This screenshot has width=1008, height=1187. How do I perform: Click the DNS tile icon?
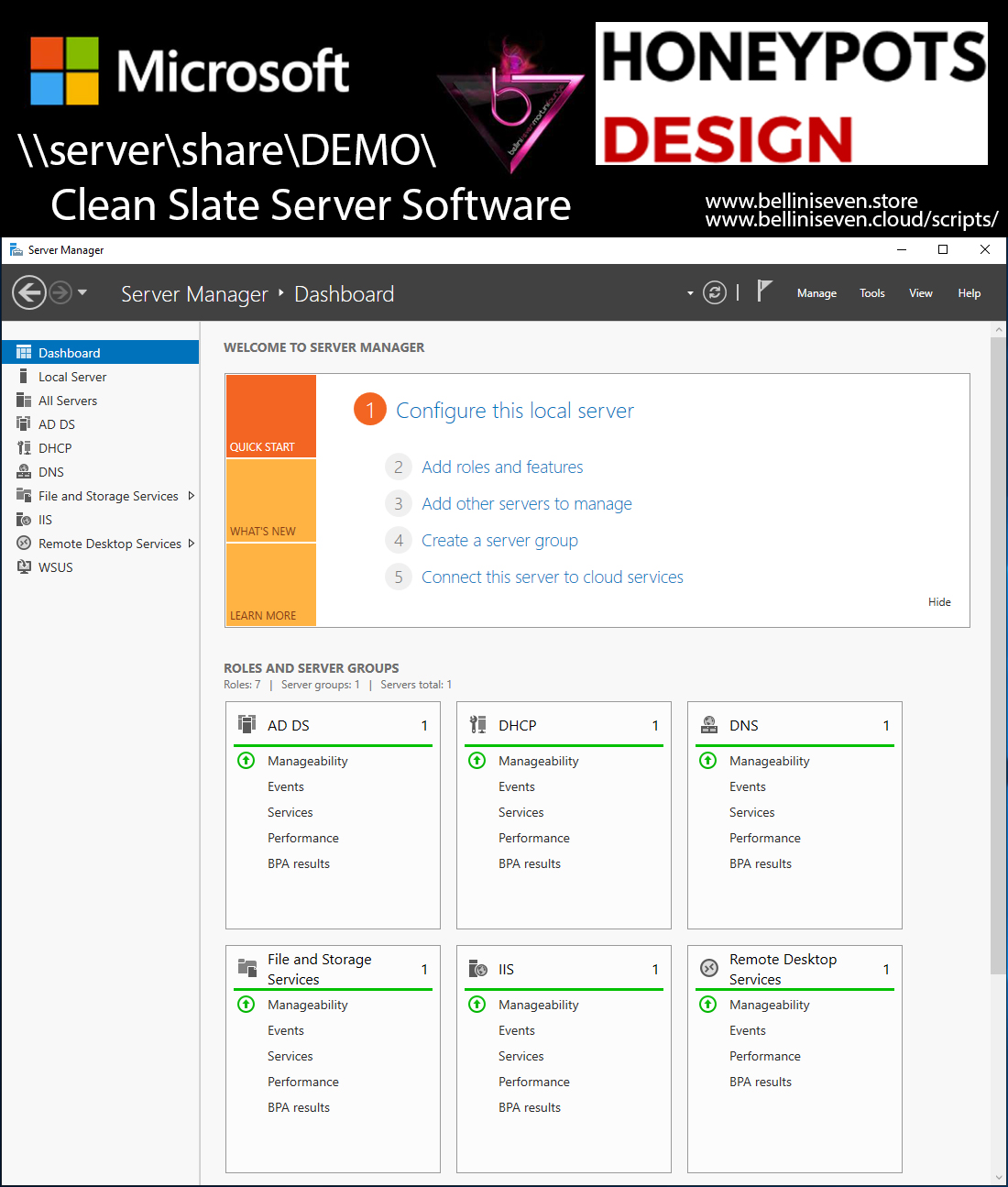click(708, 724)
